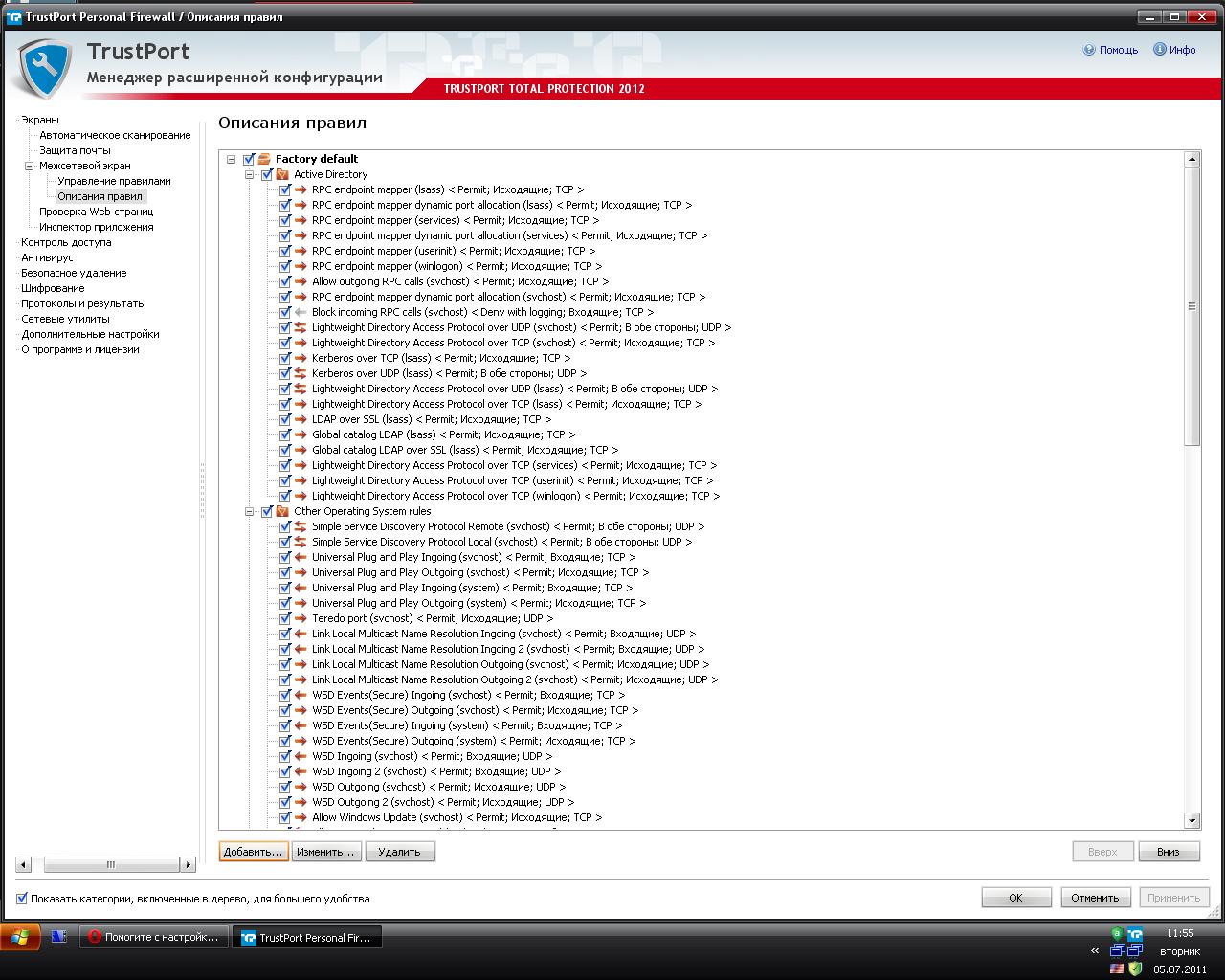The height and width of the screenshot is (980, 1225).
Task: Click the two-way icon of Simple Service Discovery Protocol Local
Action: pyautogui.click(x=301, y=542)
